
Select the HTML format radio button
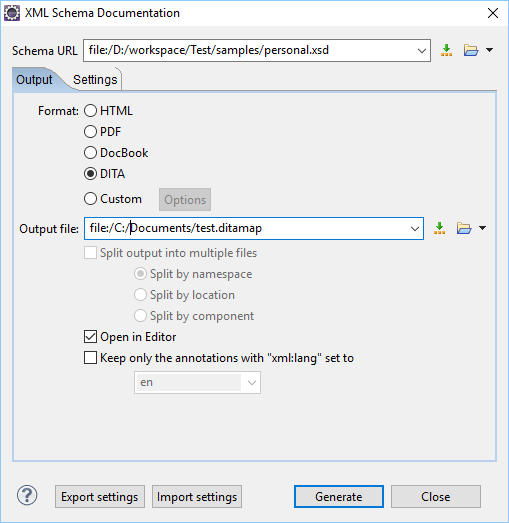[x=90, y=111]
